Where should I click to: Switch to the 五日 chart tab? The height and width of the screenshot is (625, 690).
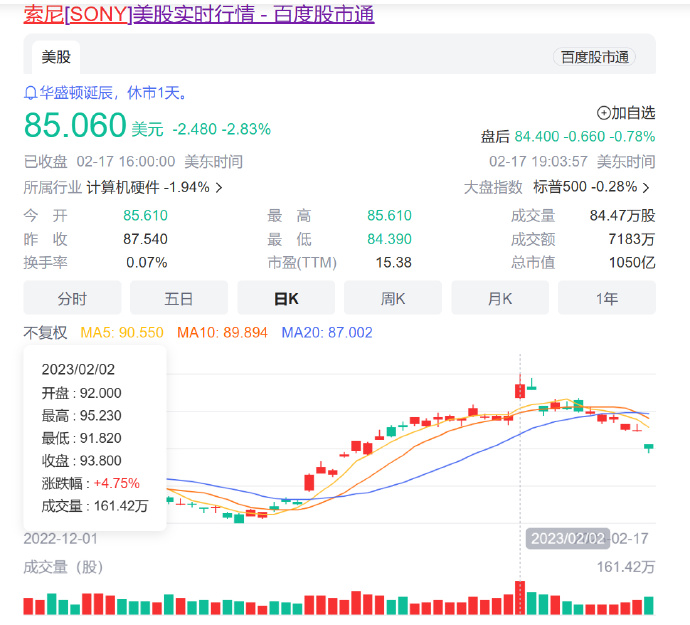[x=179, y=298]
